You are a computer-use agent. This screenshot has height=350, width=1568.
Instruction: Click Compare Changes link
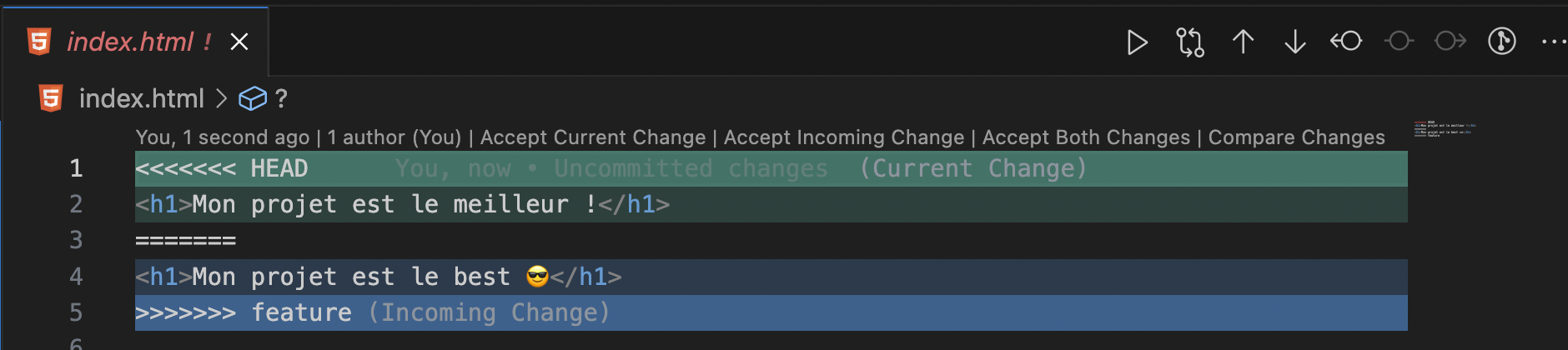pyautogui.click(x=1297, y=137)
